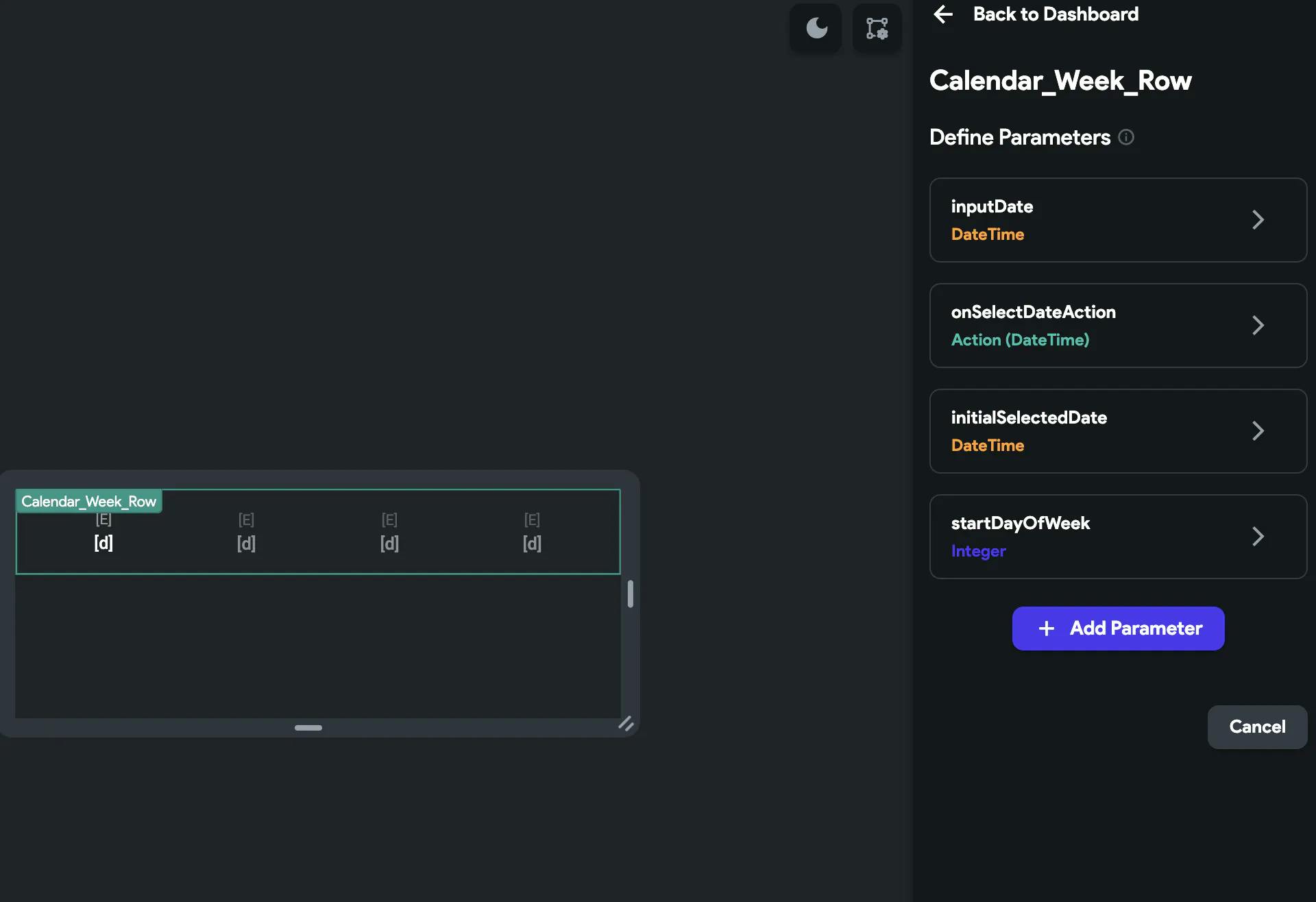Screen dimensions: 1316x902
Task: Expand inputDate parameter chevron
Action: point(1258,220)
